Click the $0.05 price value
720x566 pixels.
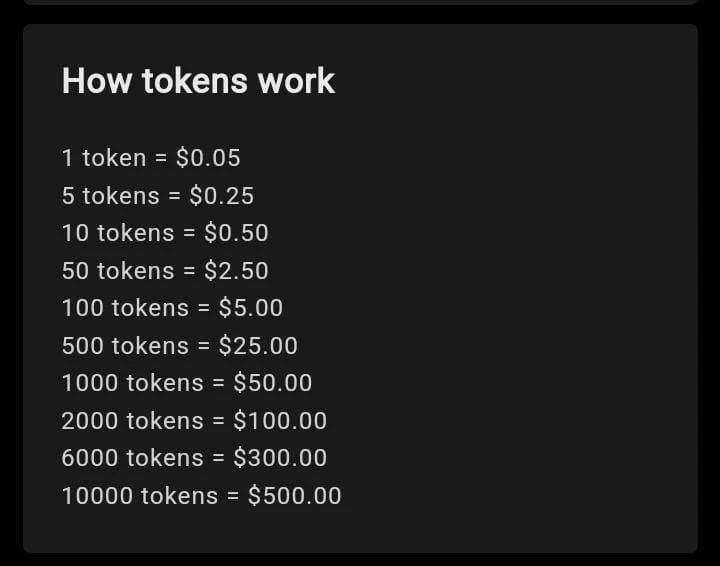pyautogui.click(x=208, y=158)
